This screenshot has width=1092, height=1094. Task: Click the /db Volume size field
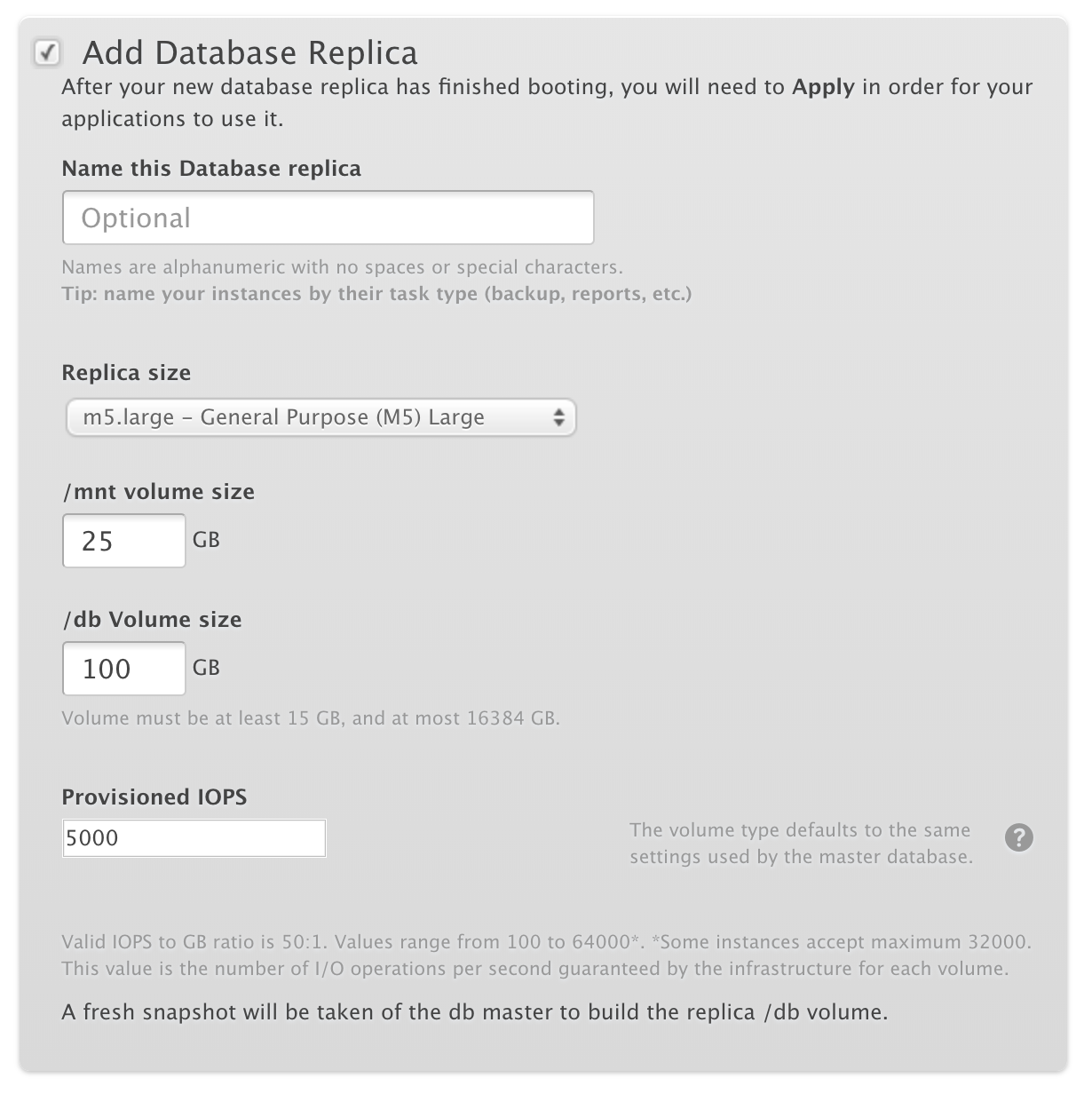tap(123, 669)
